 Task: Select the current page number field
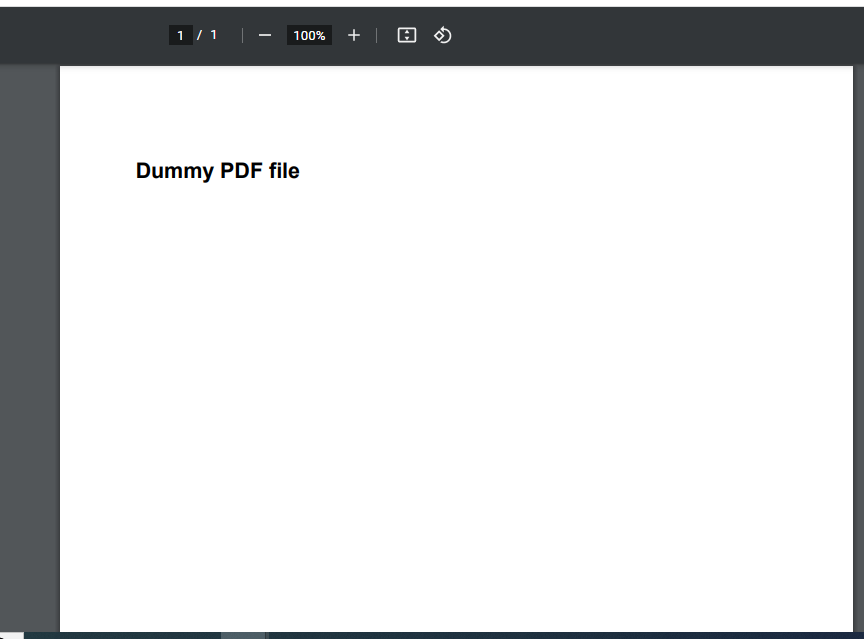point(180,35)
